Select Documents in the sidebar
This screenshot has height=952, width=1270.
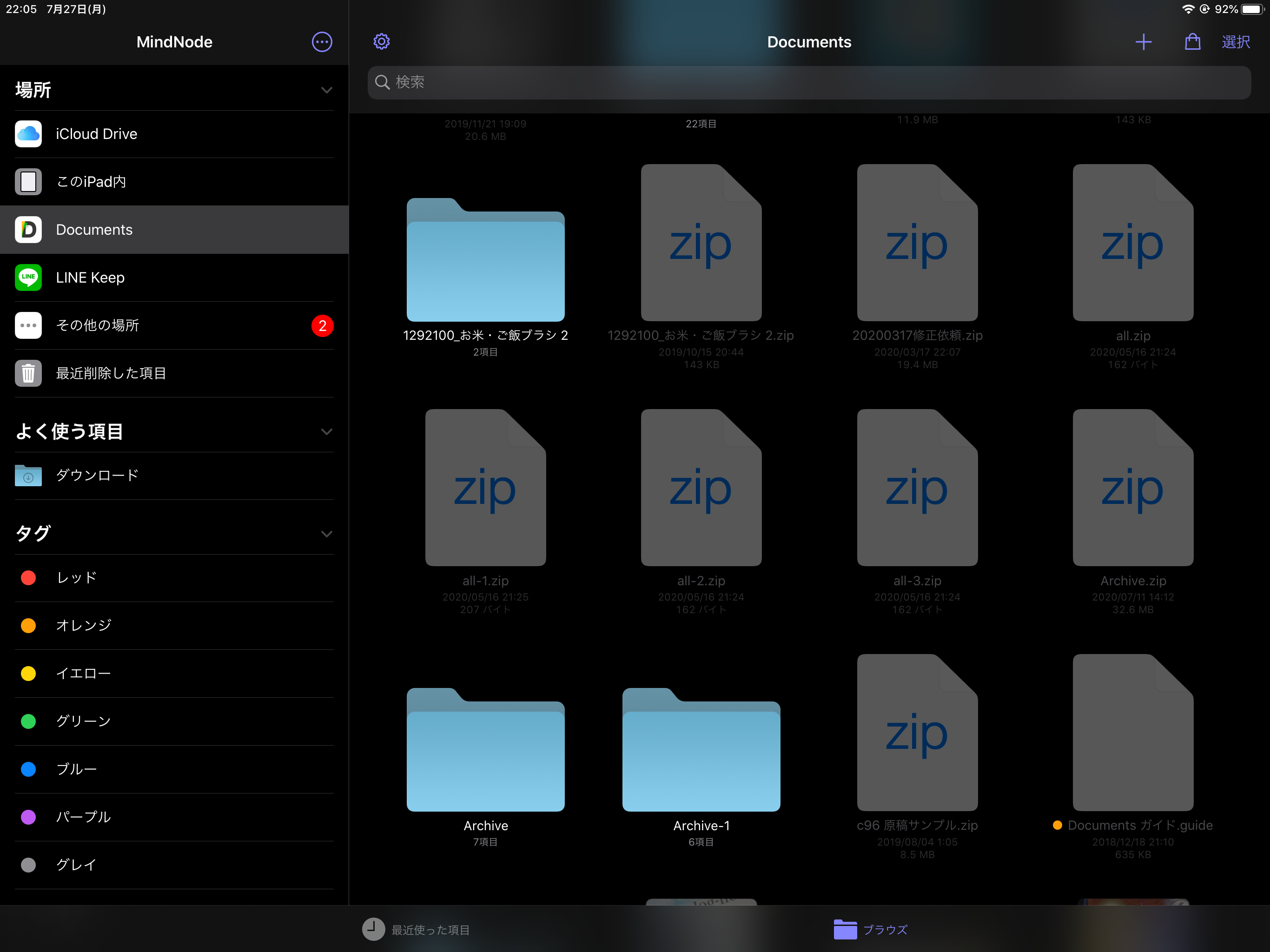pyautogui.click(x=174, y=230)
